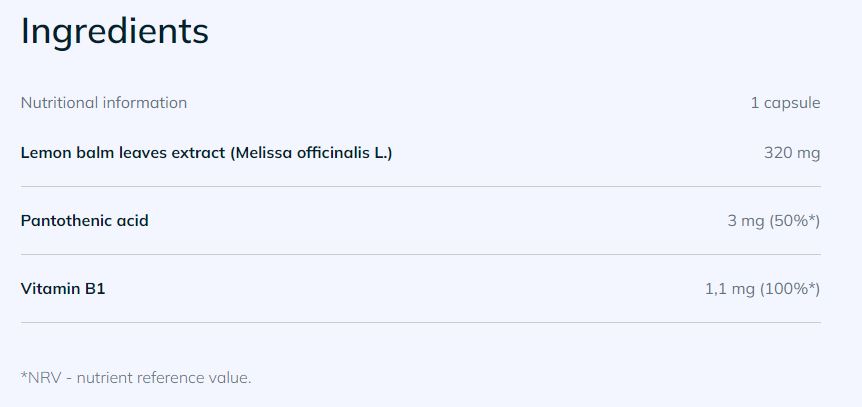
Task: Click the "Ingredients" heading
Action: point(114,32)
